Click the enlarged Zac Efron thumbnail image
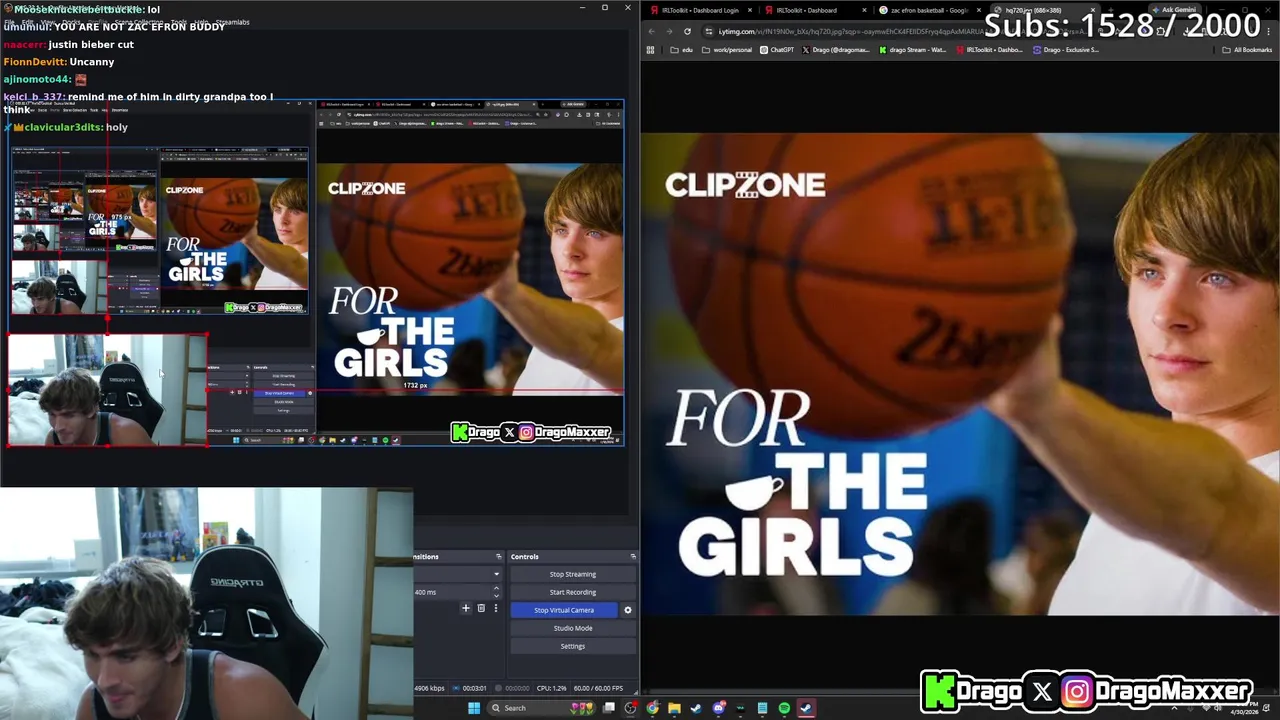The width and height of the screenshot is (1280, 720). (960, 373)
